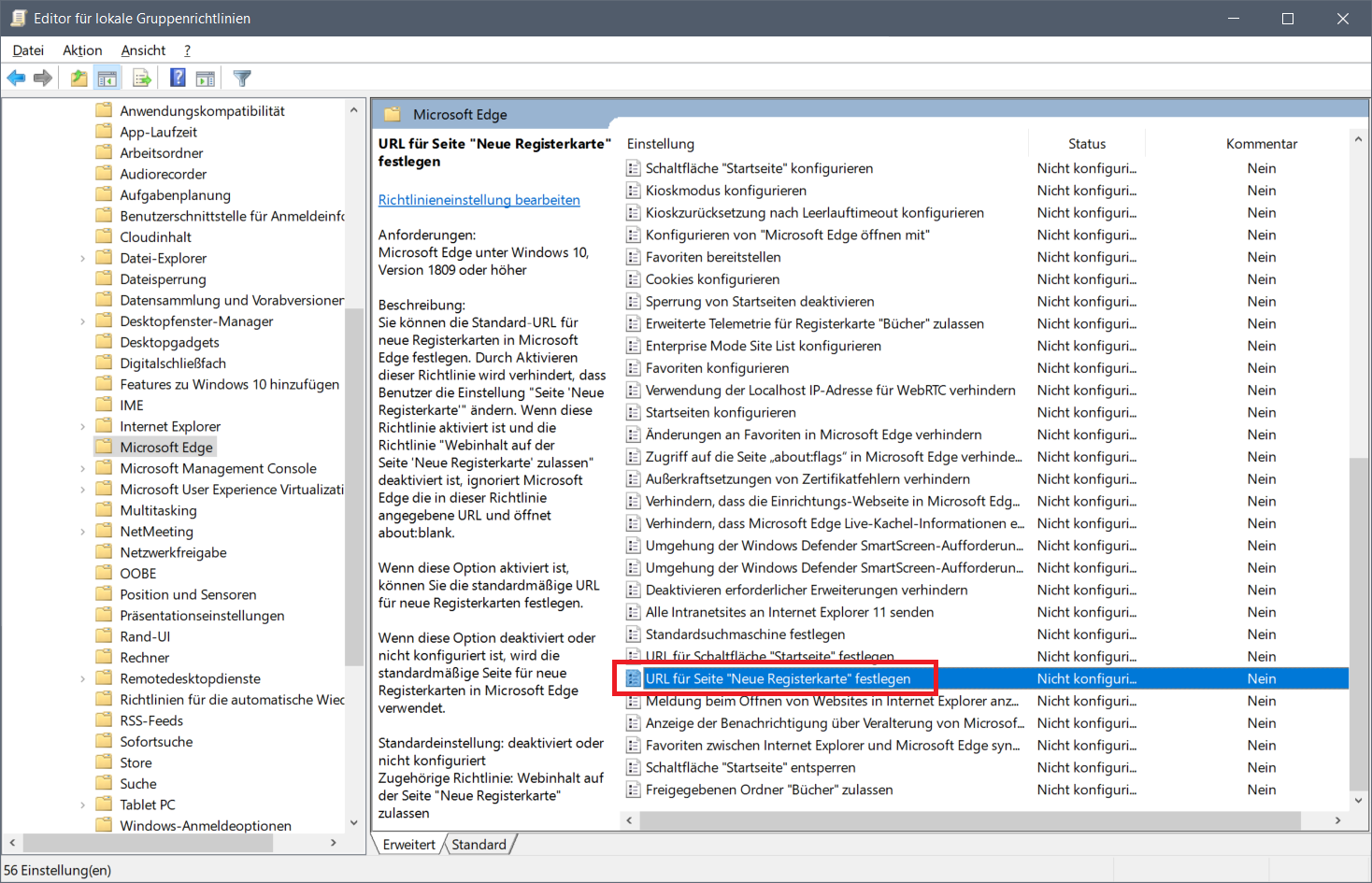Sort by the Status column header
The width and height of the screenshot is (1372, 883).
click(x=1087, y=144)
